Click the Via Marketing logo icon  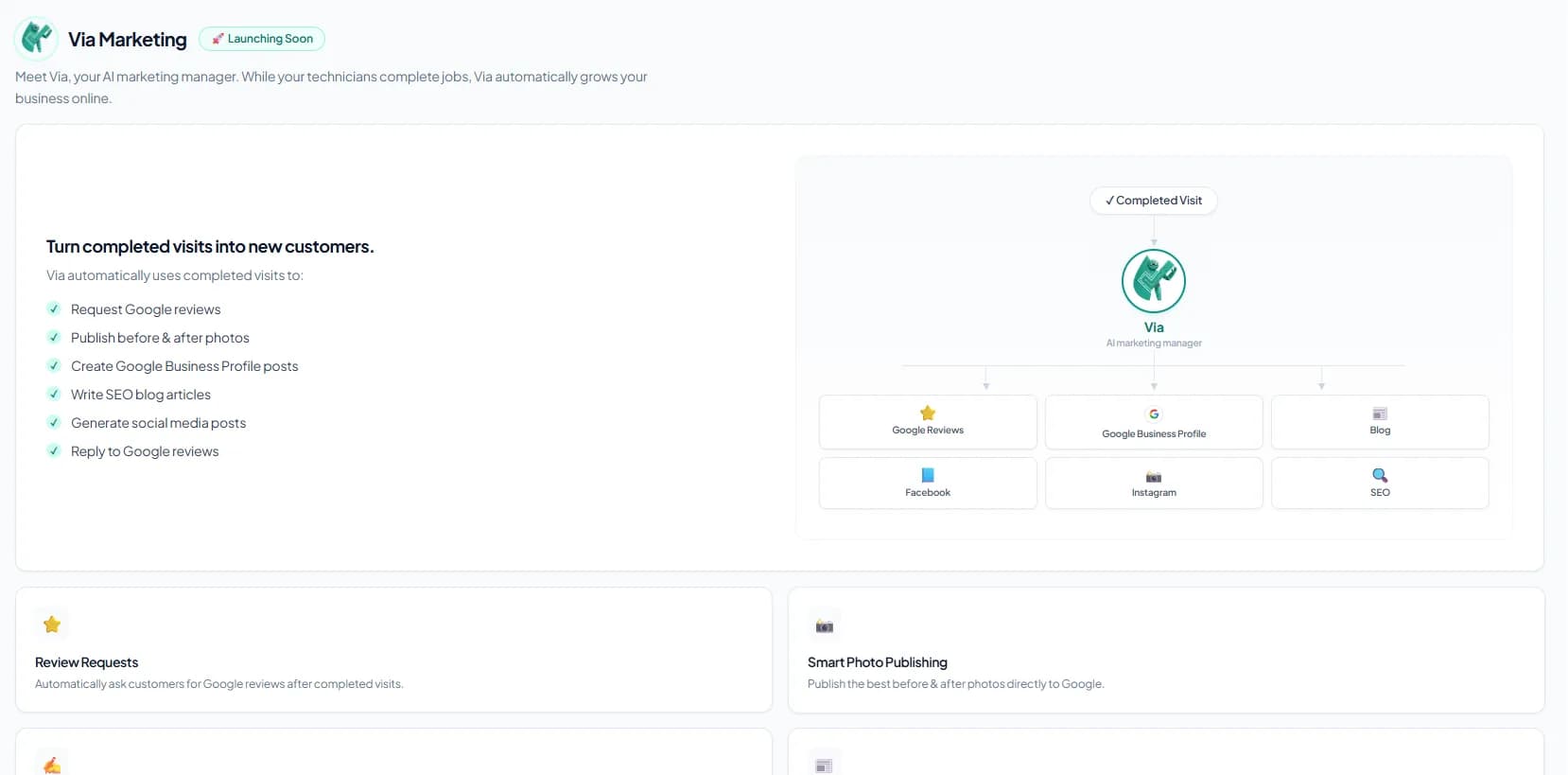pyautogui.click(x=37, y=39)
